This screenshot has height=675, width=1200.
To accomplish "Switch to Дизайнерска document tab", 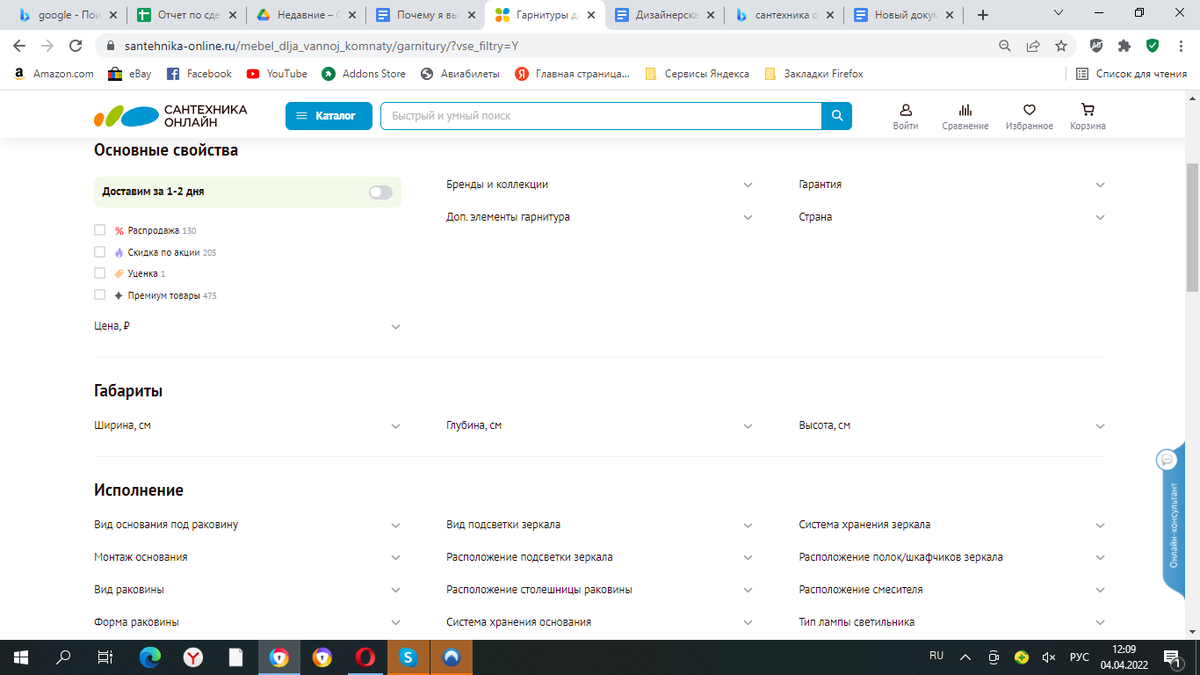I will (x=665, y=15).
